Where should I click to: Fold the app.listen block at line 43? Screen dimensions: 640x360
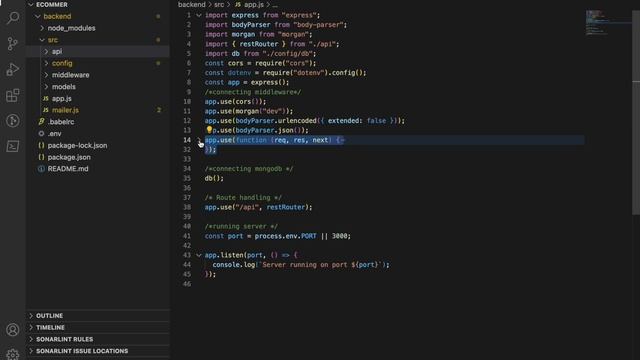199,255
